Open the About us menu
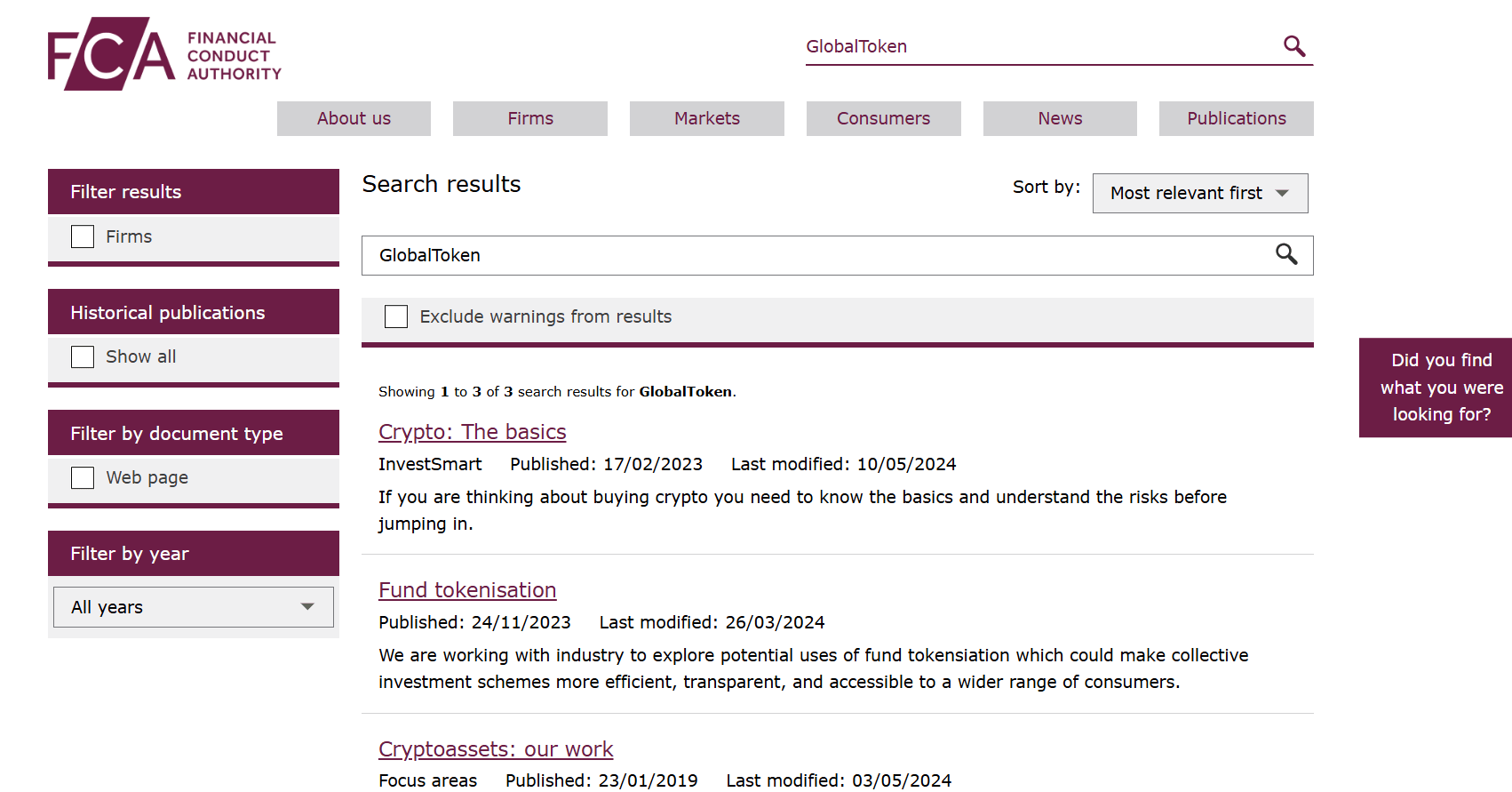This screenshot has height=792, width=1512. click(x=354, y=118)
